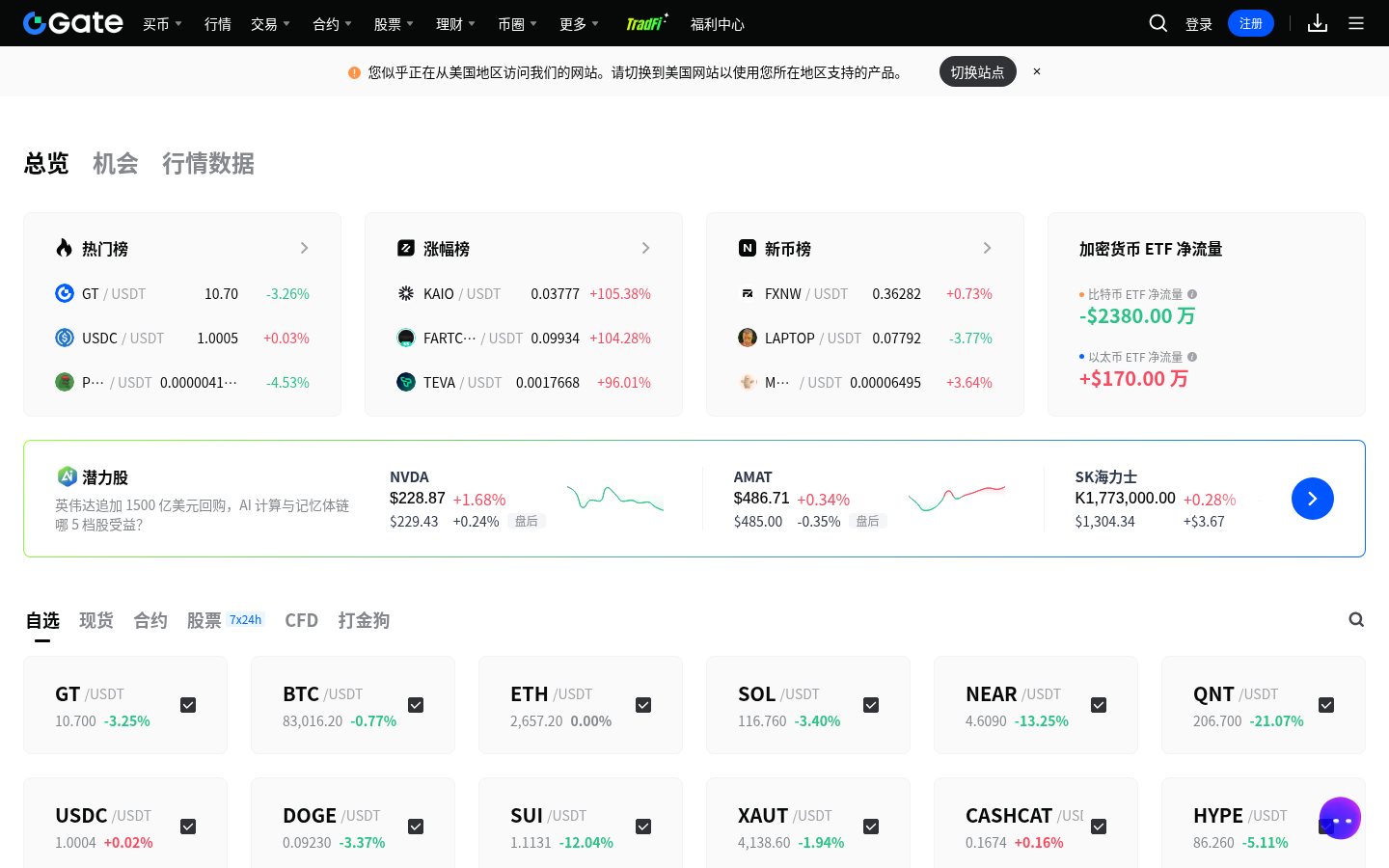Click the FXNW coin icon
1389x868 pixels.
pos(748,293)
